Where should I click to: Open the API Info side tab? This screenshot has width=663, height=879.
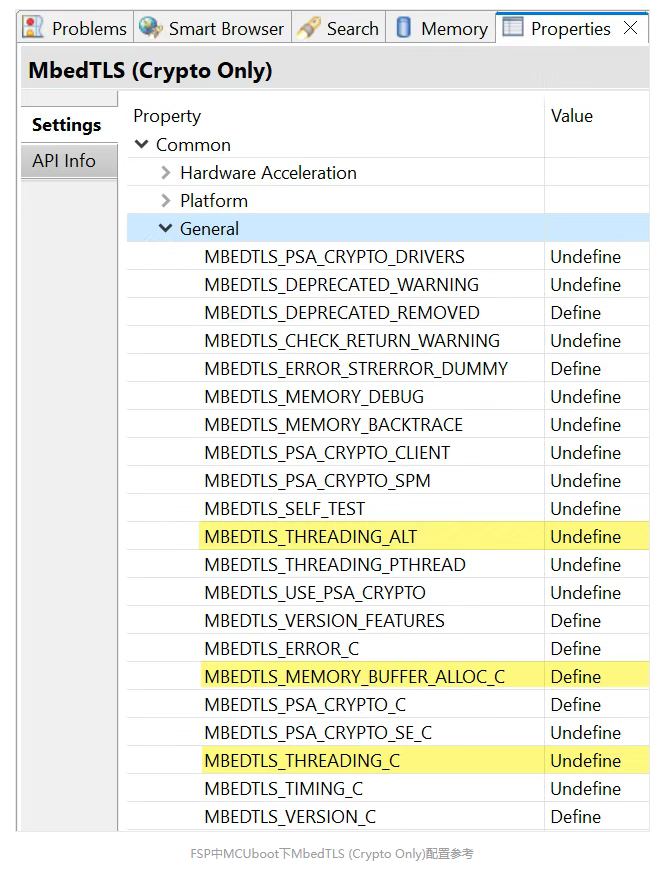[69, 161]
